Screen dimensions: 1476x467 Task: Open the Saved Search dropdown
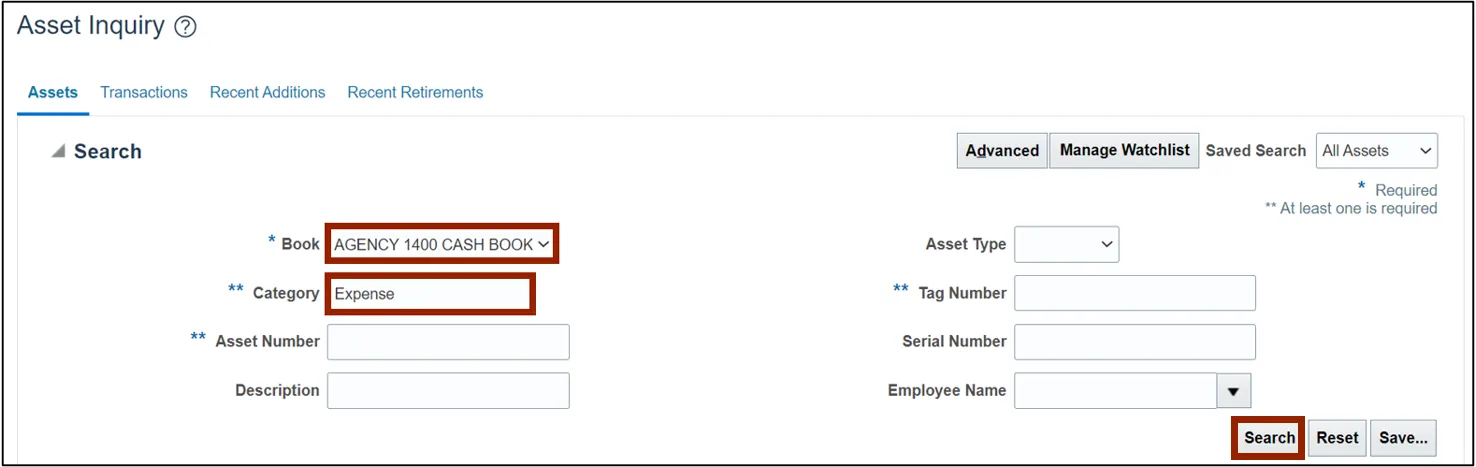coord(1376,151)
